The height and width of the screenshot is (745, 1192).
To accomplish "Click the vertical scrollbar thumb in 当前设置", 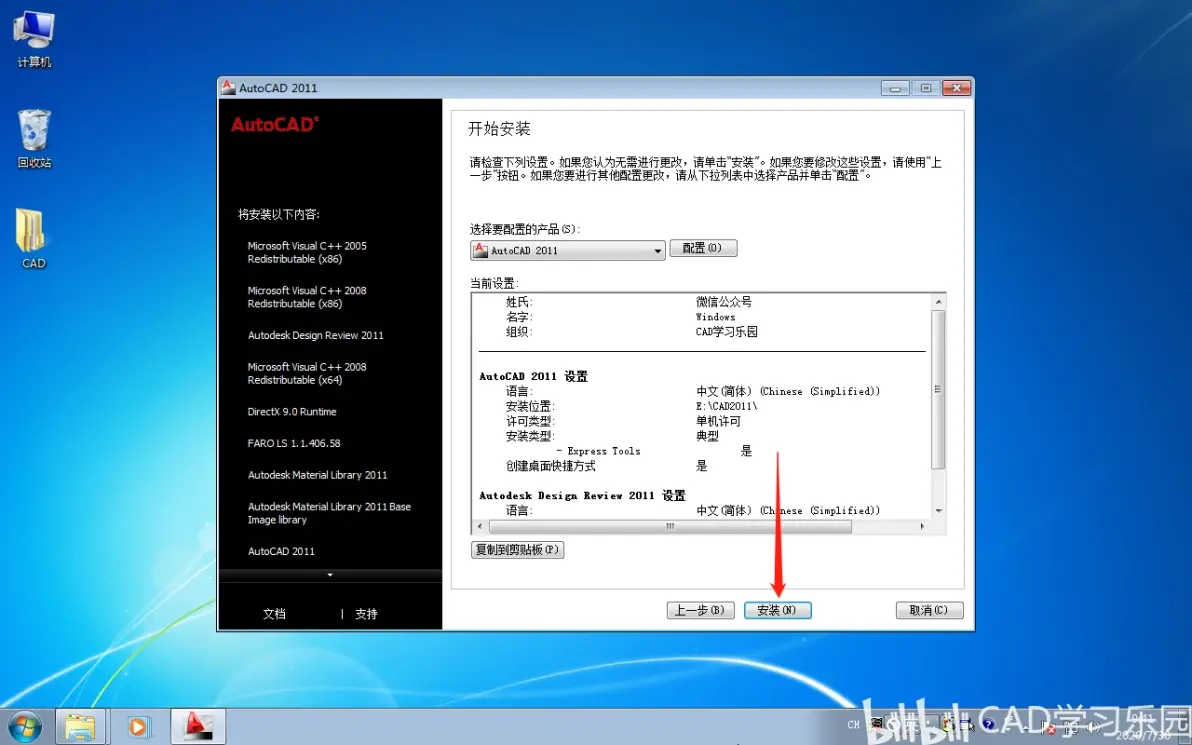I will click(939, 389).
